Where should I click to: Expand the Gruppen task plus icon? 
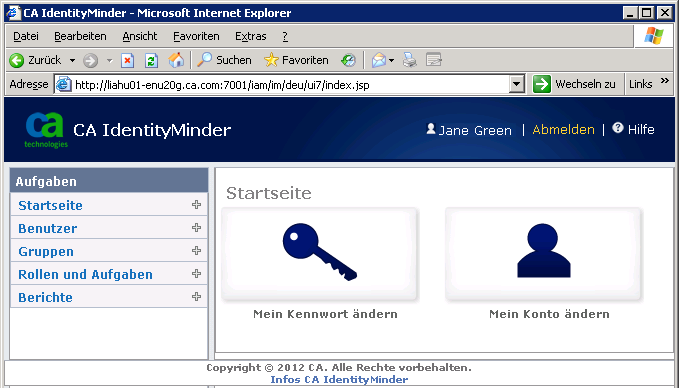click(196, 251)
